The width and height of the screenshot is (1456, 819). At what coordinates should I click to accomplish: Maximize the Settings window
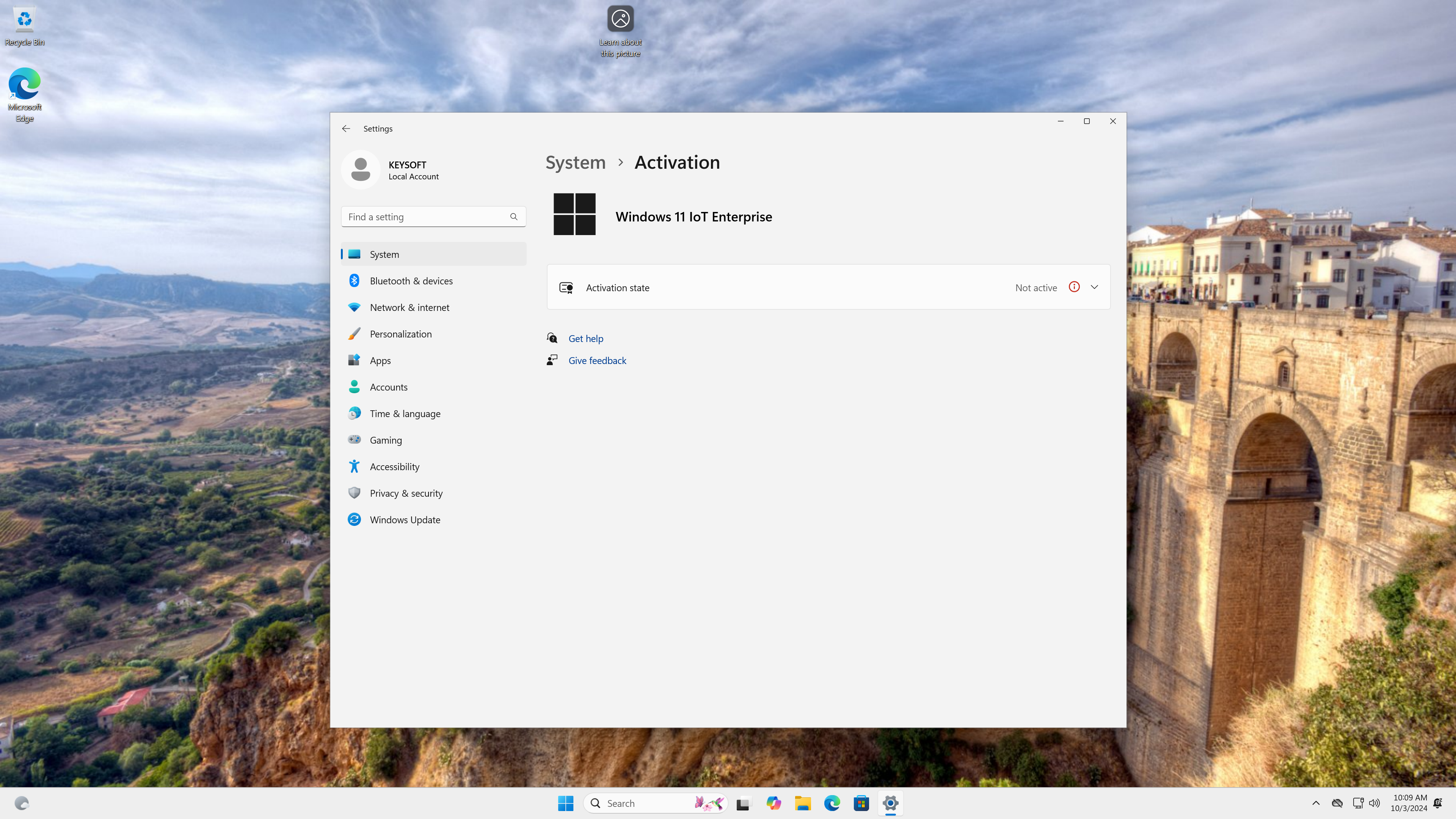tap(1086, 121)
